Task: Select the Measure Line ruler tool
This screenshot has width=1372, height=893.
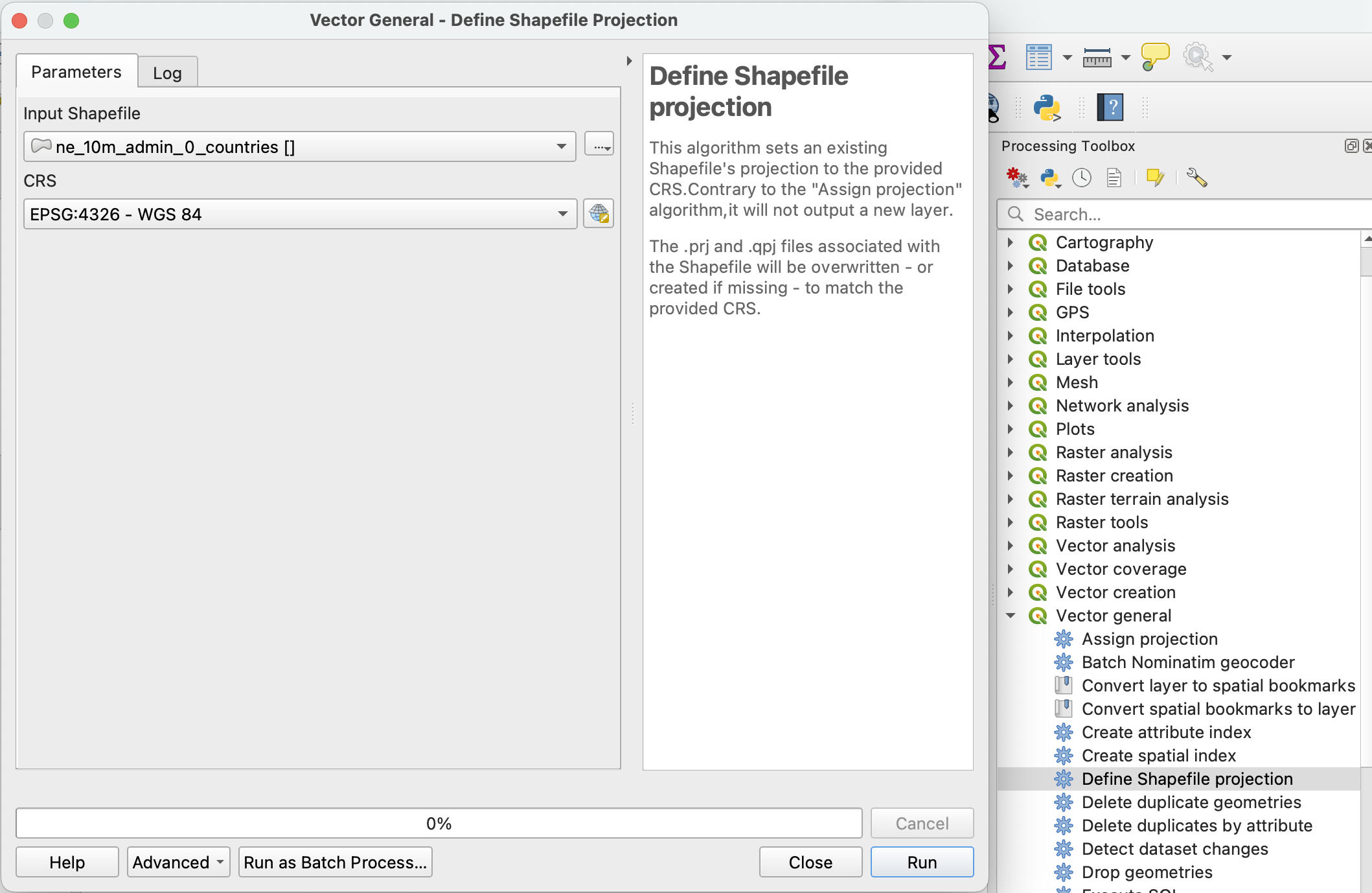Action: coord(1097,58)
